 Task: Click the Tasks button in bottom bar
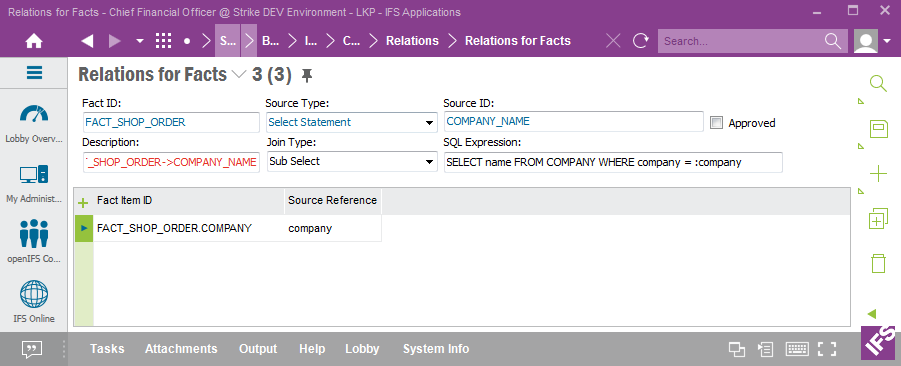107,349
